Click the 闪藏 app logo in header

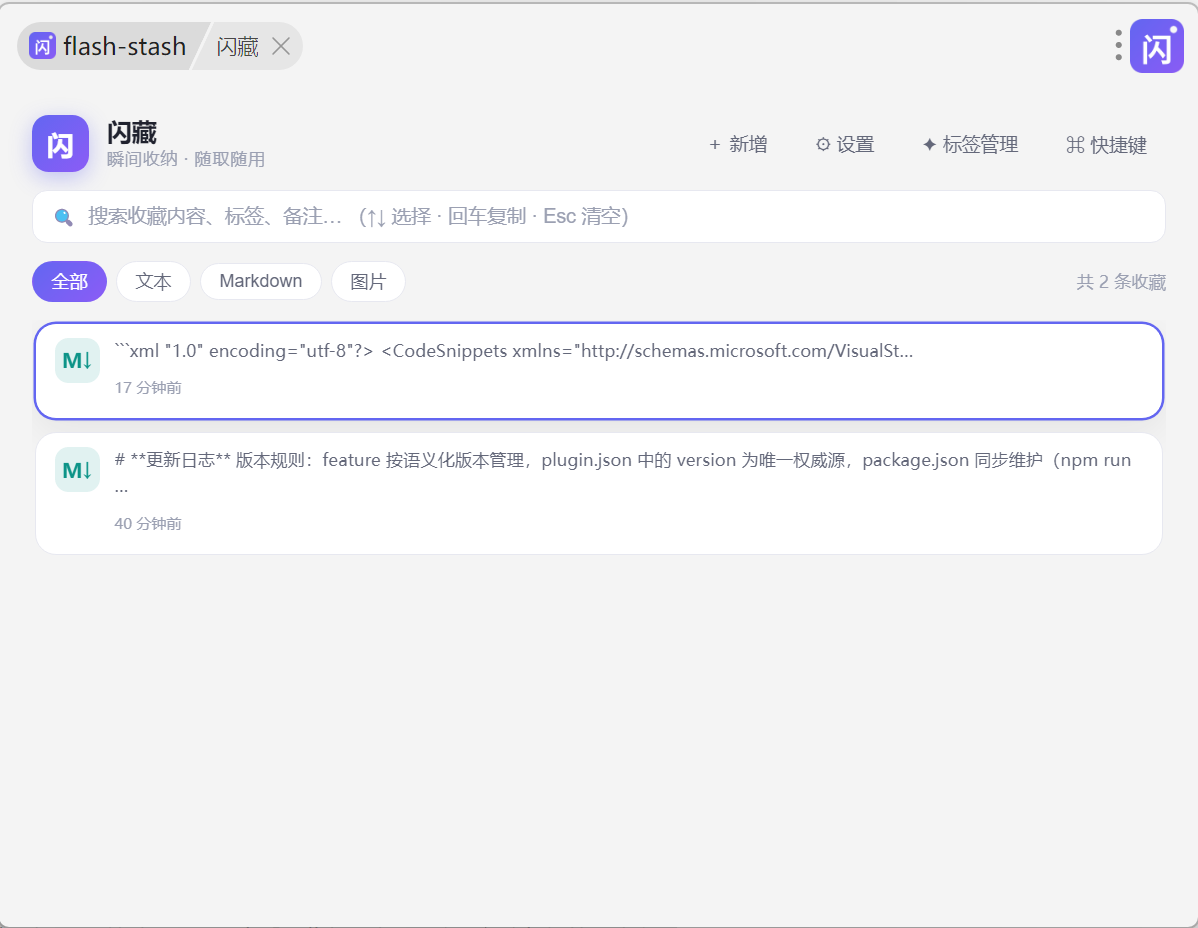coord(60,144)
